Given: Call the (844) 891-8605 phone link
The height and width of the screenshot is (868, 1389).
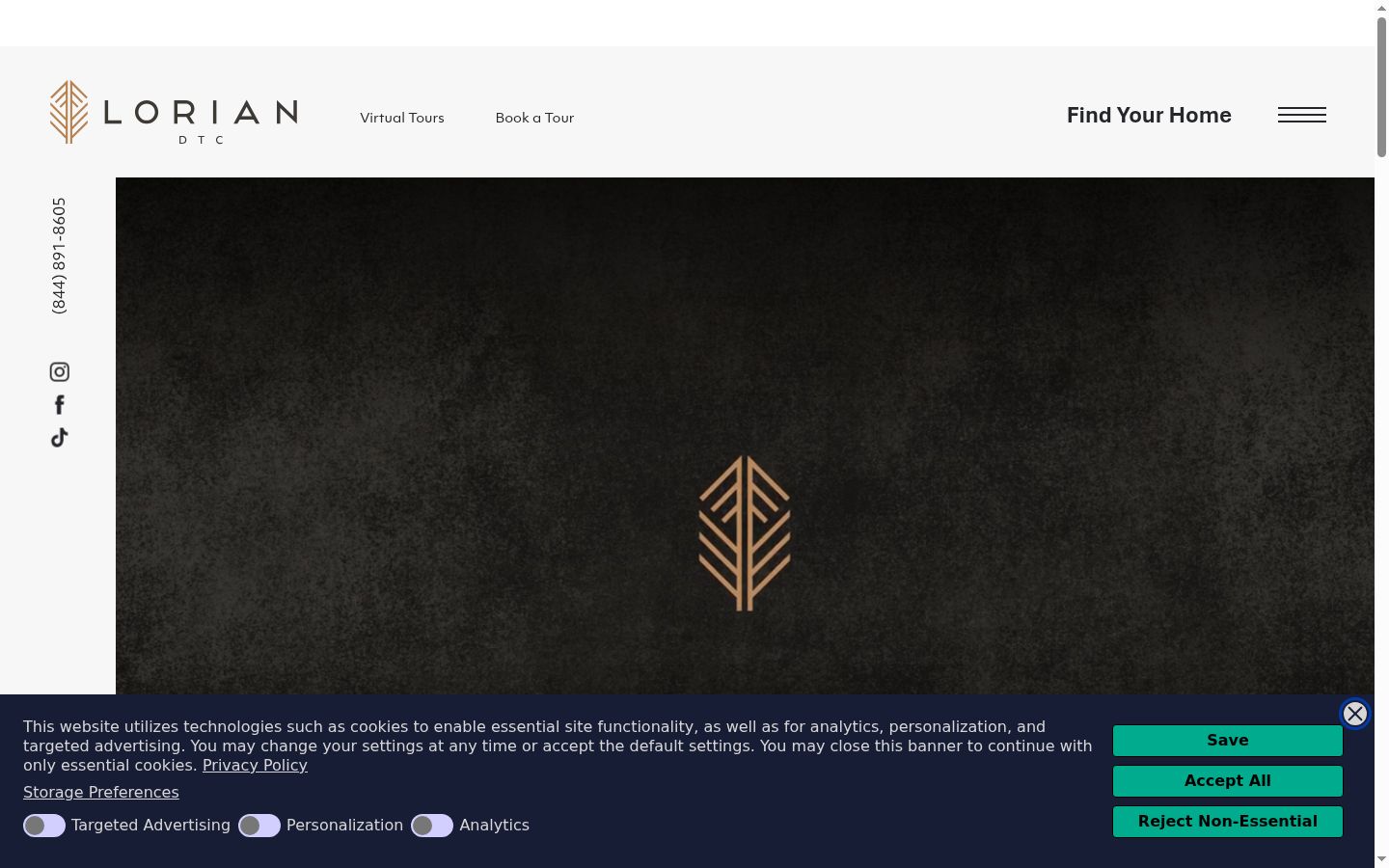Looking at the screenshot, I should tap(60, 256).
